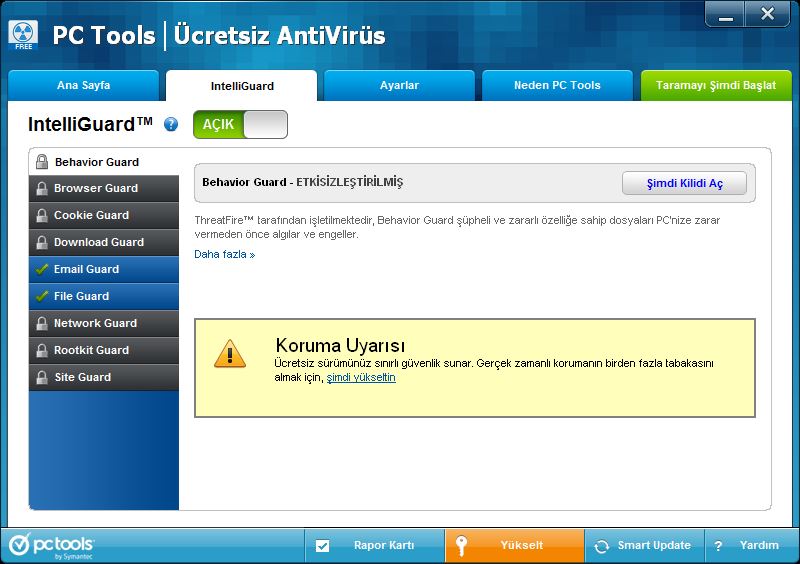This screenshot has width=800, height=564.
Task: Click the Şimdi Kilidi Aç button
Action: (684, 183)
